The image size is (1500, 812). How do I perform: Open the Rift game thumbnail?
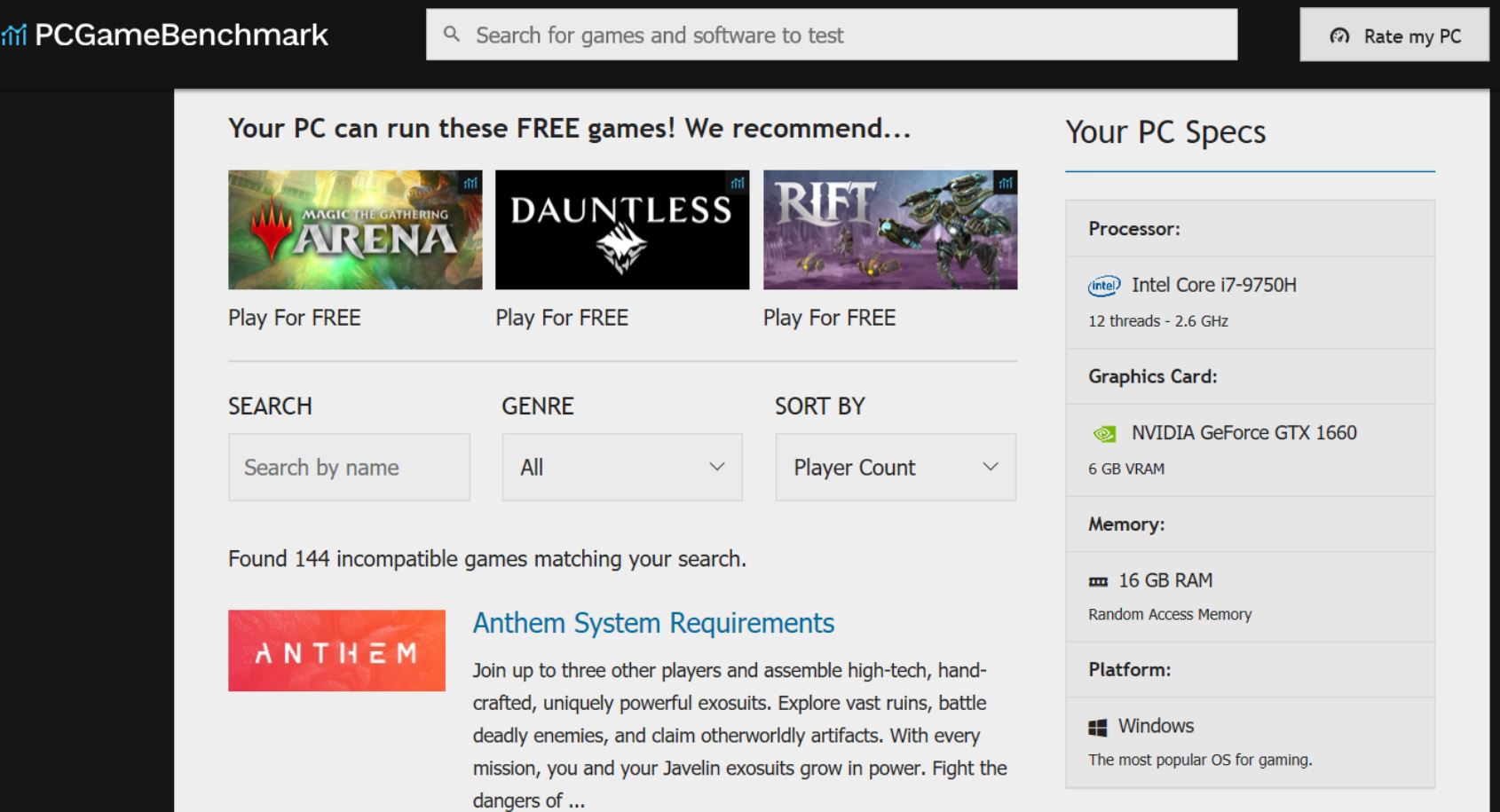890,230
